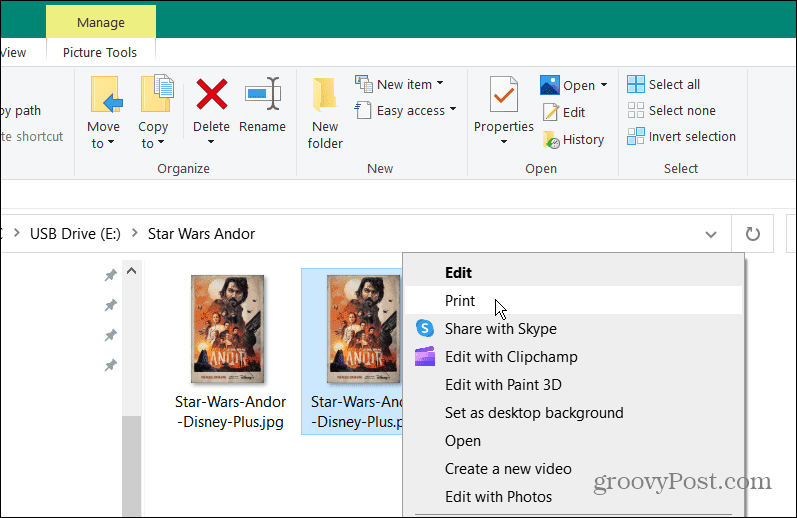
Task: Click the Copy to icon
Action: point(157,94)
